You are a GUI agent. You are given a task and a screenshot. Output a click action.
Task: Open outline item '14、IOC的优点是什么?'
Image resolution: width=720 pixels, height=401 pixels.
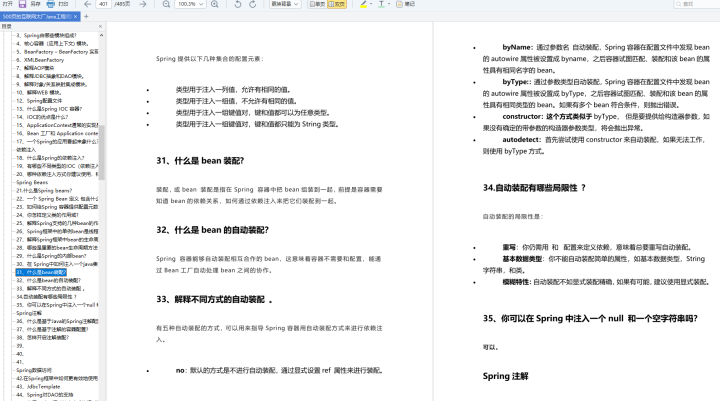point(42,117)
